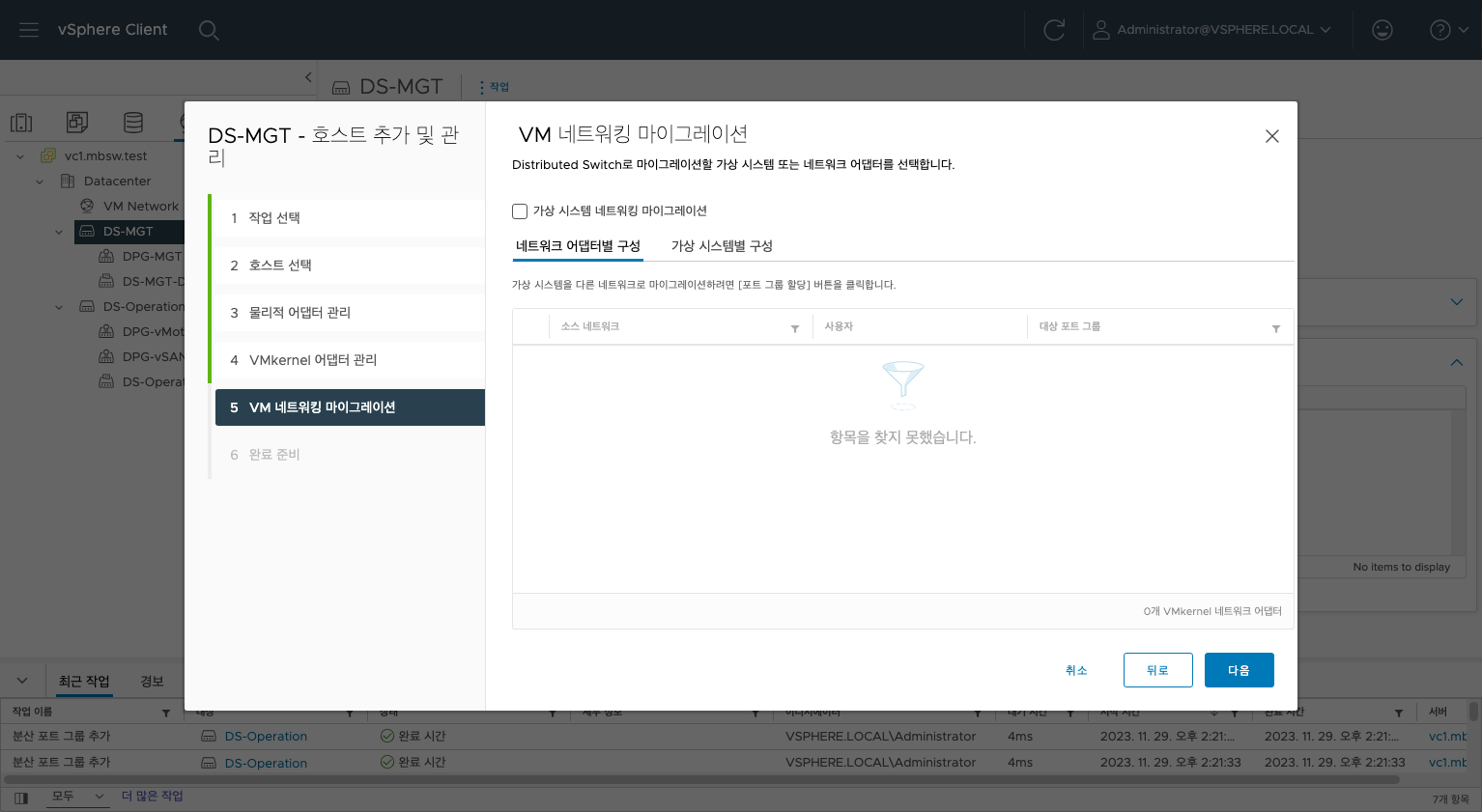Select the Datacenter building icon

point(68,181)
